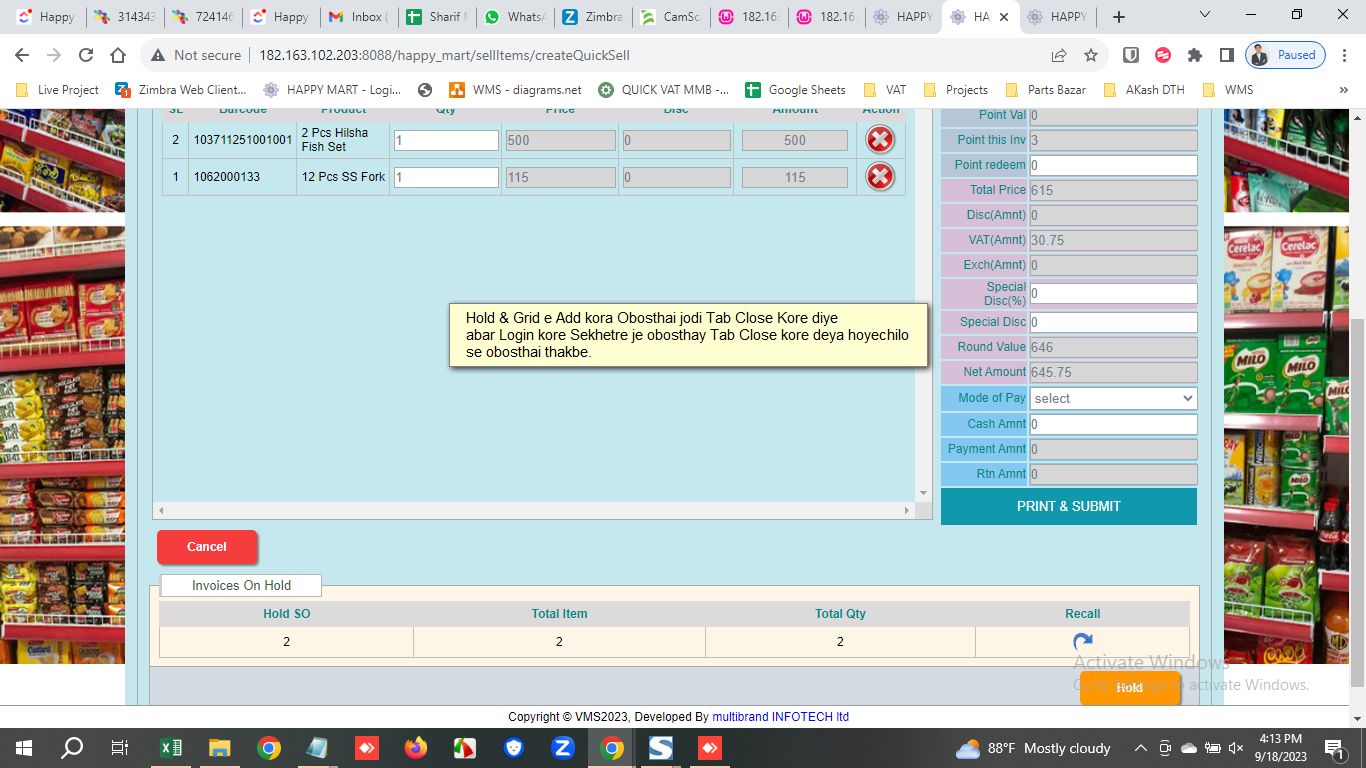Viewport: 1366px width, 768px height.
Task: Open Windows taskbar search
Action: pyautogui.click(x=72, y=748)
